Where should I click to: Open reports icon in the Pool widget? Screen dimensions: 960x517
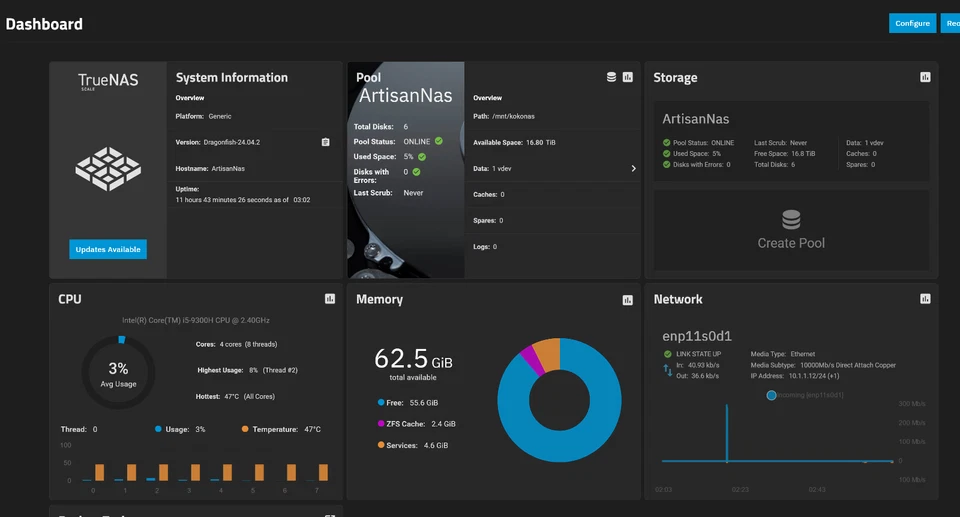click(628, 77)
